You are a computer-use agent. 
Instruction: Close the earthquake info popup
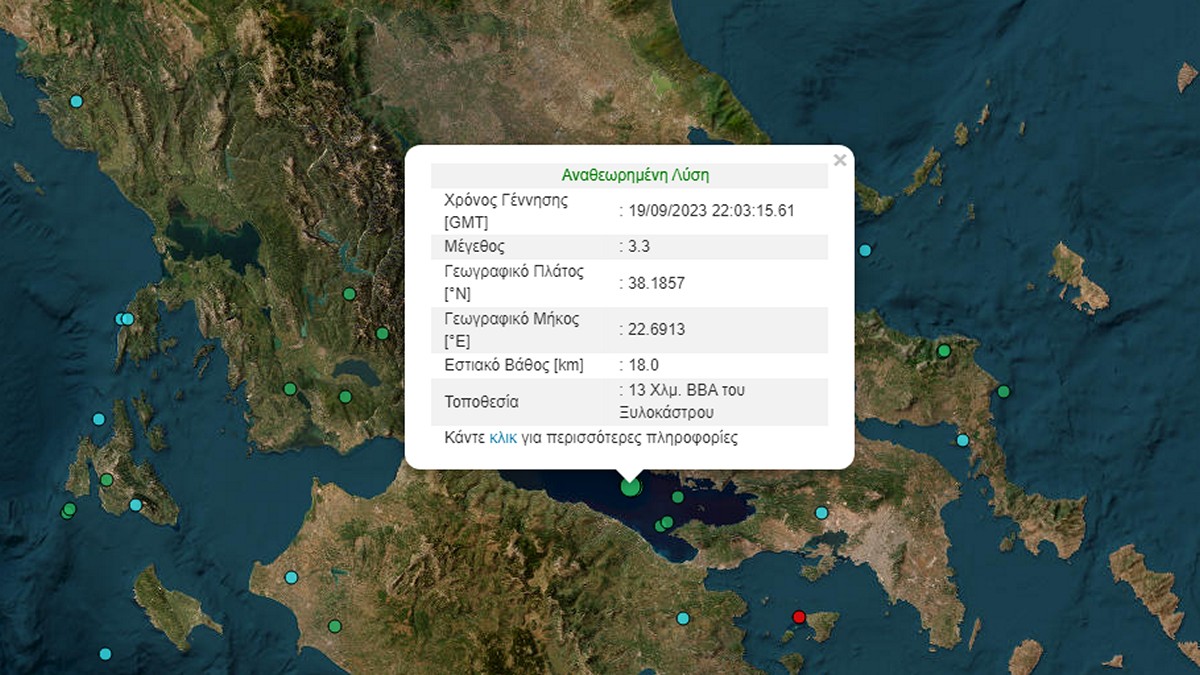840,160
